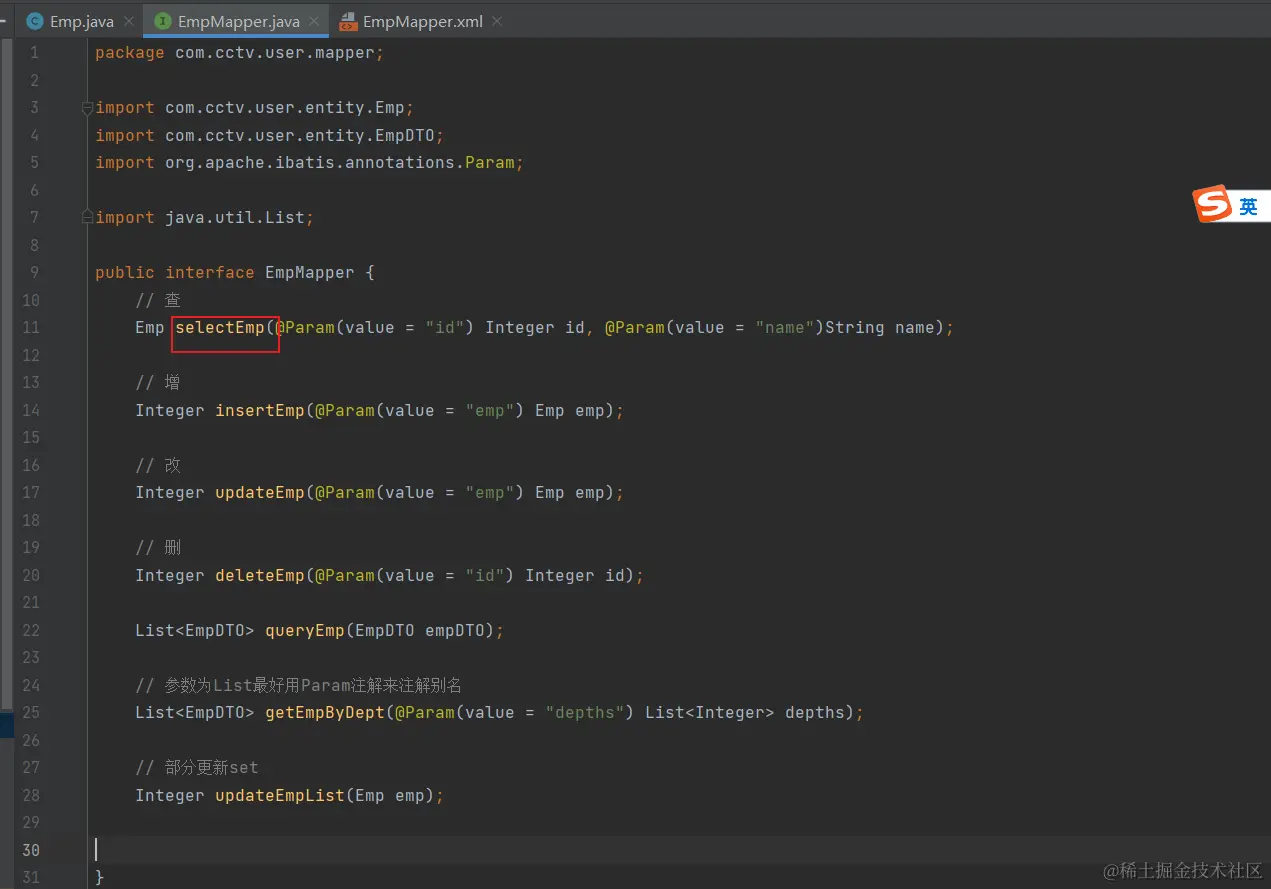Click the deleteEmp method name
Screen dimensions: 1271x889
click(x=260, y=575)
